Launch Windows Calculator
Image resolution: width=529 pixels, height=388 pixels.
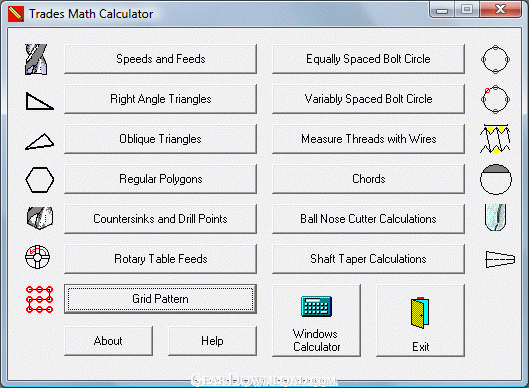click(316, 321)
